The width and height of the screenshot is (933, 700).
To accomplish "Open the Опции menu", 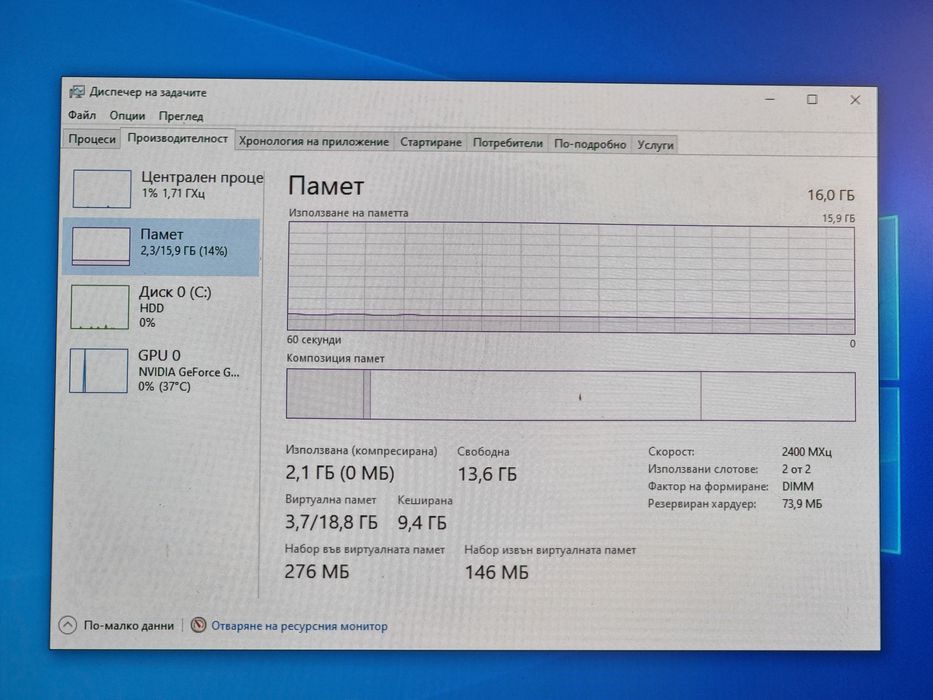I will (x=127, y=115).
